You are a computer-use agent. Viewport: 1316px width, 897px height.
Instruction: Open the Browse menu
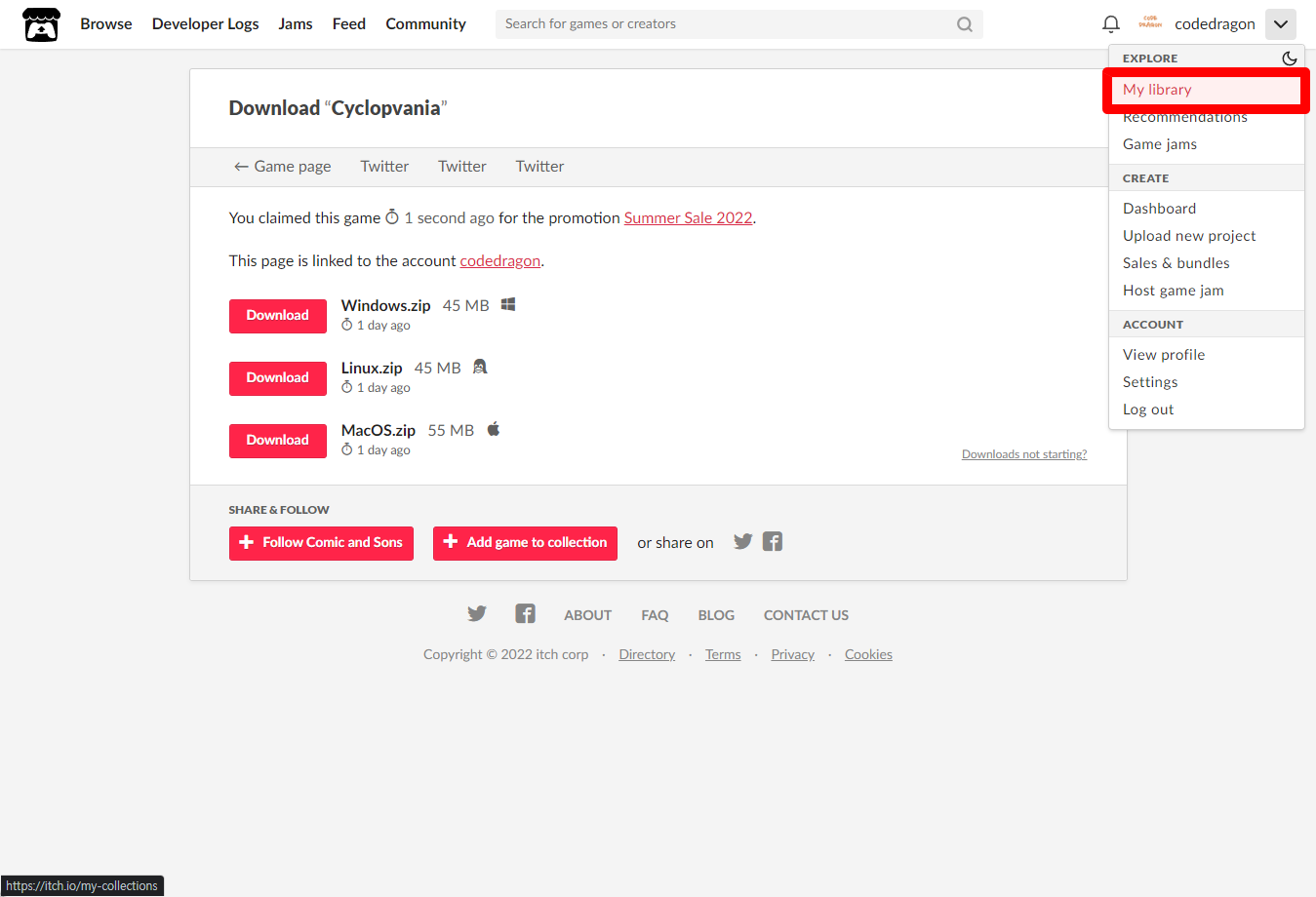[x=106, y=24]
